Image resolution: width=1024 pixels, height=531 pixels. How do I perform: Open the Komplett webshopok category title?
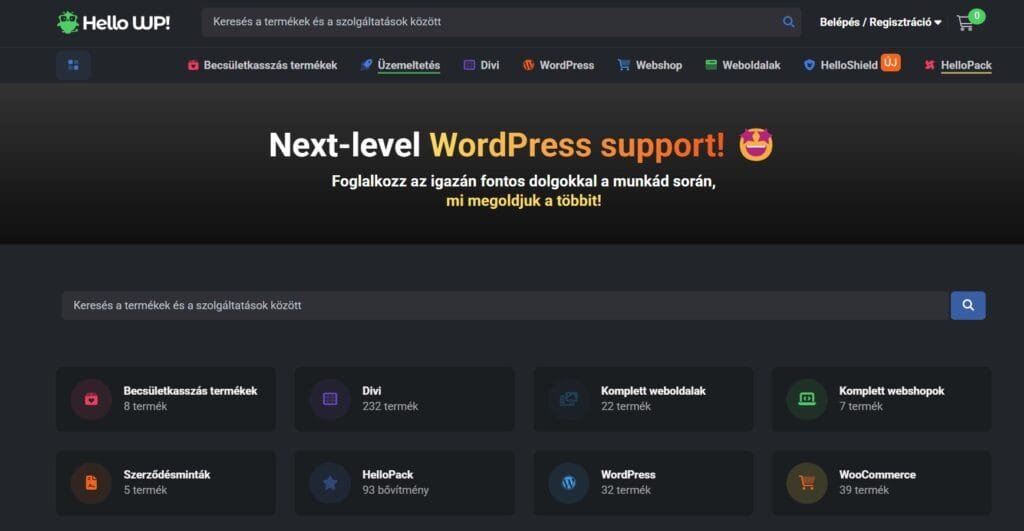point(891,391)
